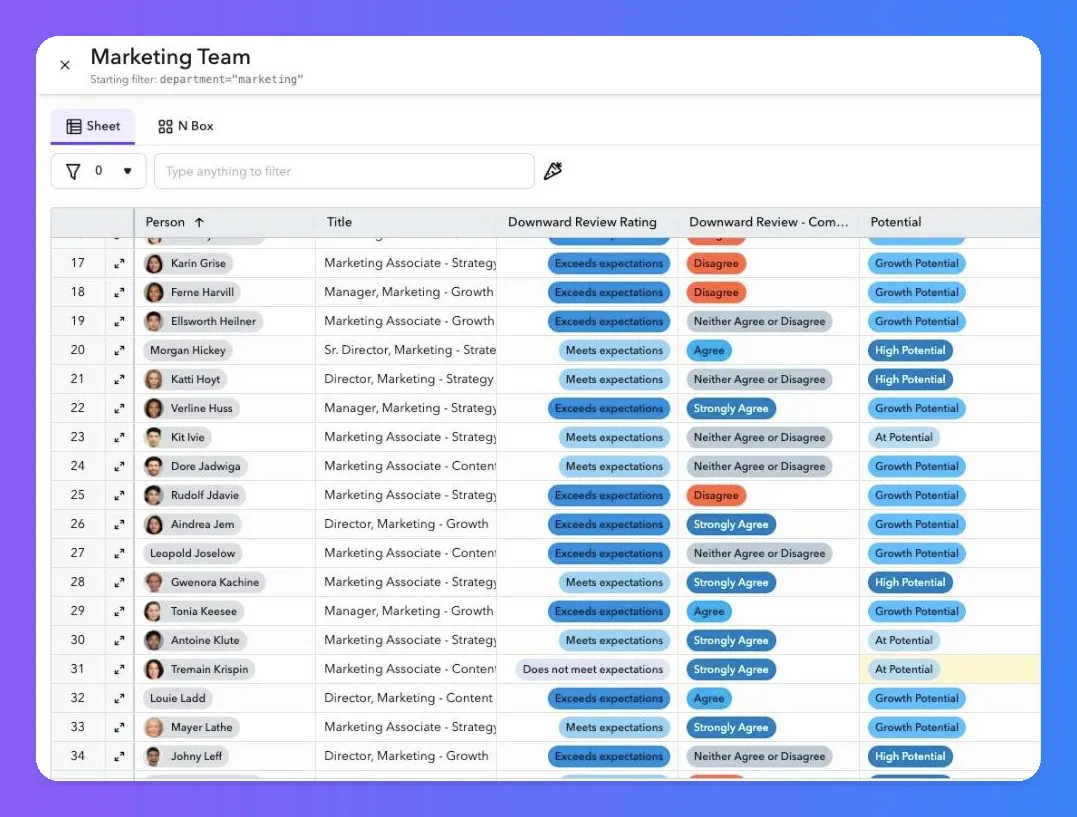This screenshot has height=817, width=1077.
Task: Open row 32 Louie Ladd expand icon
Action: pyautogui.click(x=120, y=698)
